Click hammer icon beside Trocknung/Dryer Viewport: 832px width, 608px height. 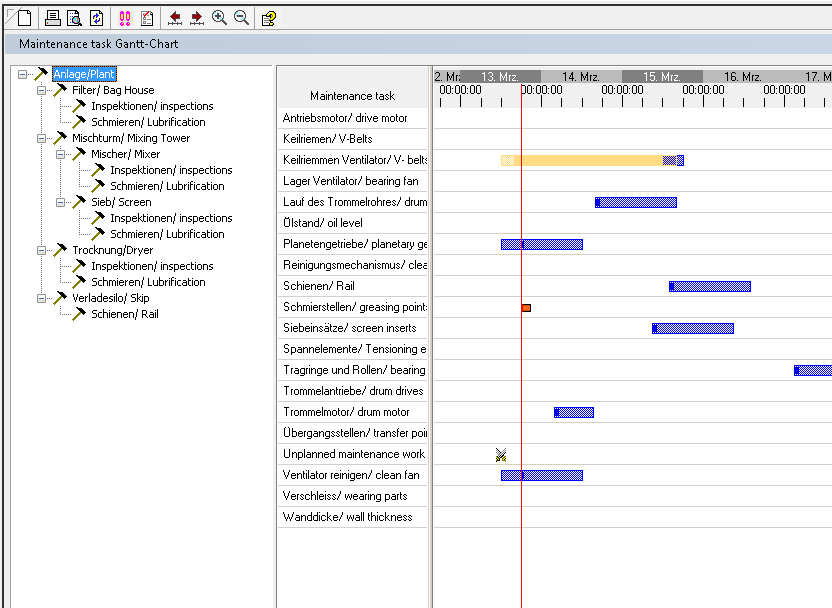(60, 250)
